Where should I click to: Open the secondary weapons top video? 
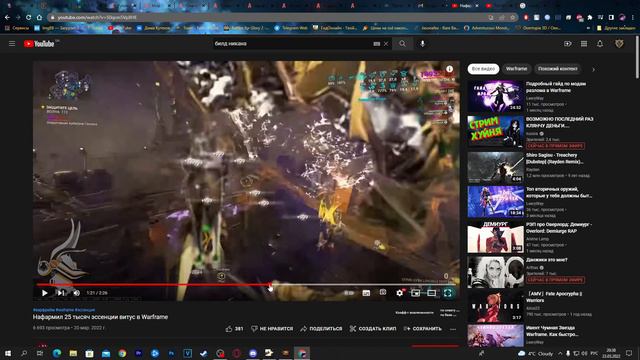pyautogui.click(x=496, y=202)
